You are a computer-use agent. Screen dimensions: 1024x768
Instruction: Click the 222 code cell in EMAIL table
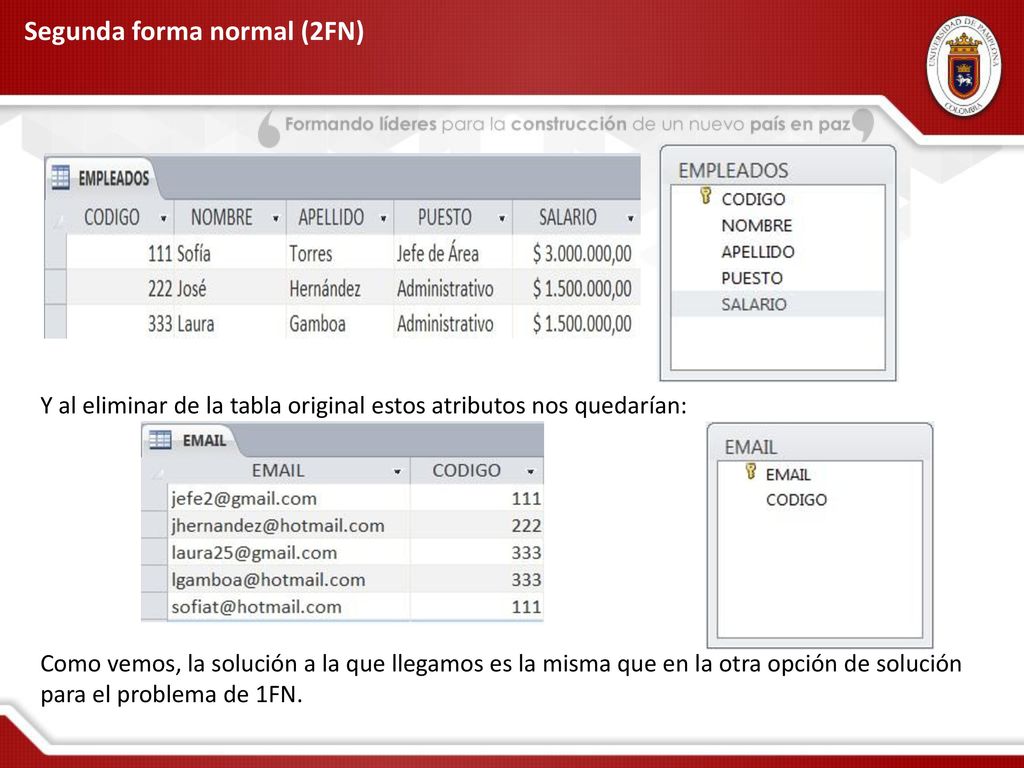coord(477,525)
